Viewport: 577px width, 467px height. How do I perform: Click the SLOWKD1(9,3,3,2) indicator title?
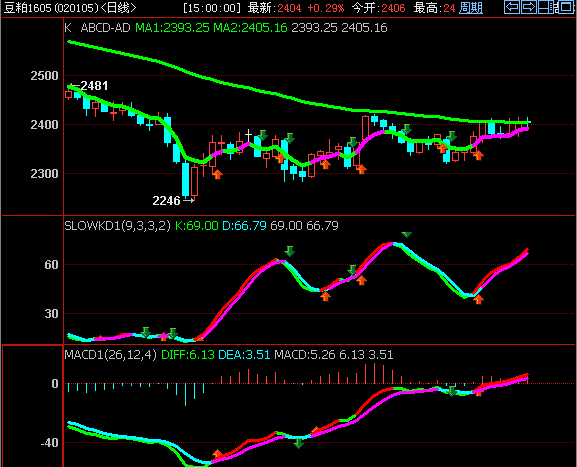(117, 226)
